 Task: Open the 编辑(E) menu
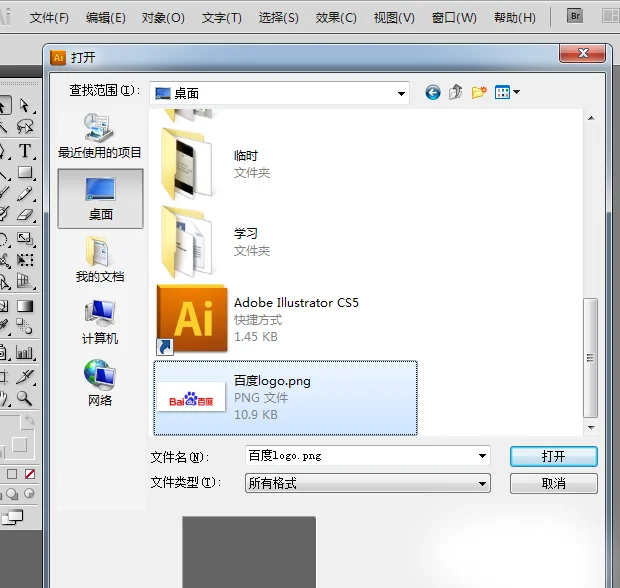pos(106,18)
